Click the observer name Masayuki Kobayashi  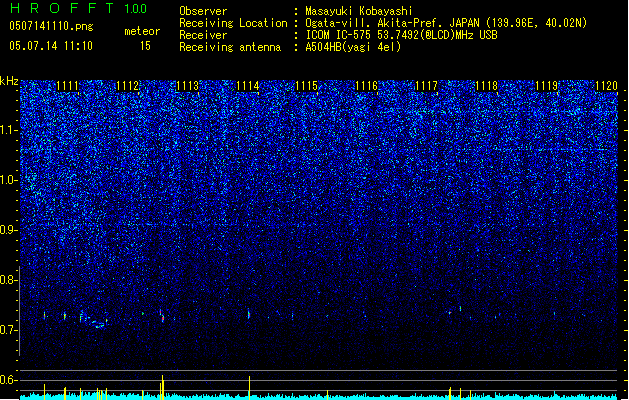pos(359,11)
